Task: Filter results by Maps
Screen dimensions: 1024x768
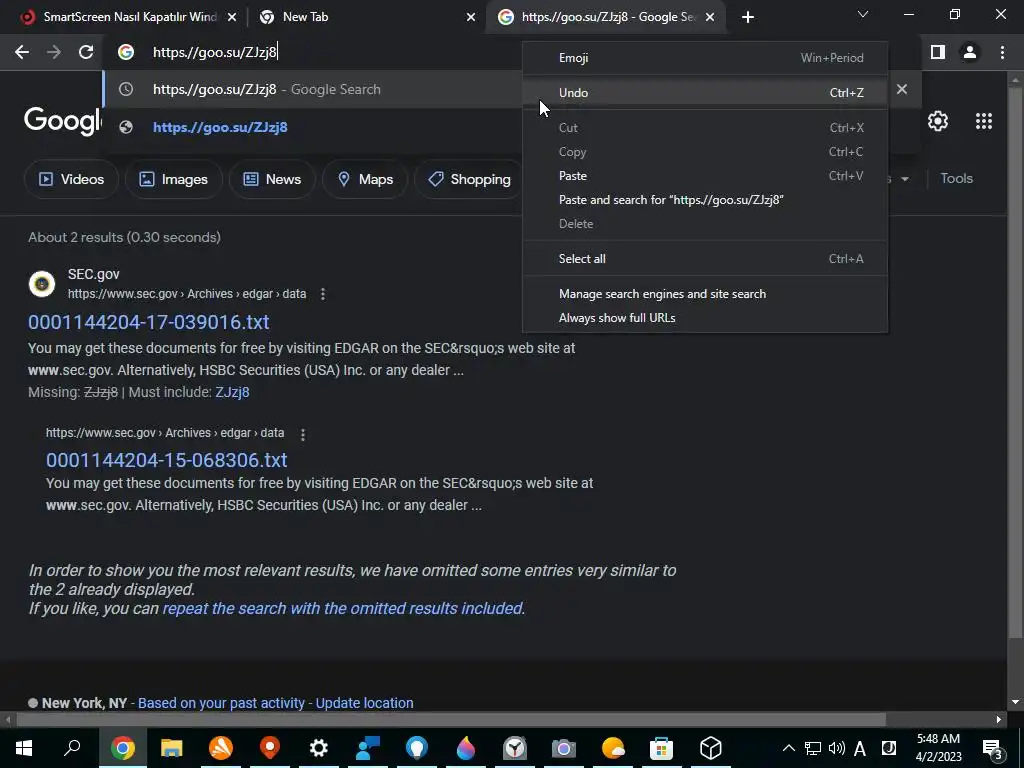Action: [365, 179]
